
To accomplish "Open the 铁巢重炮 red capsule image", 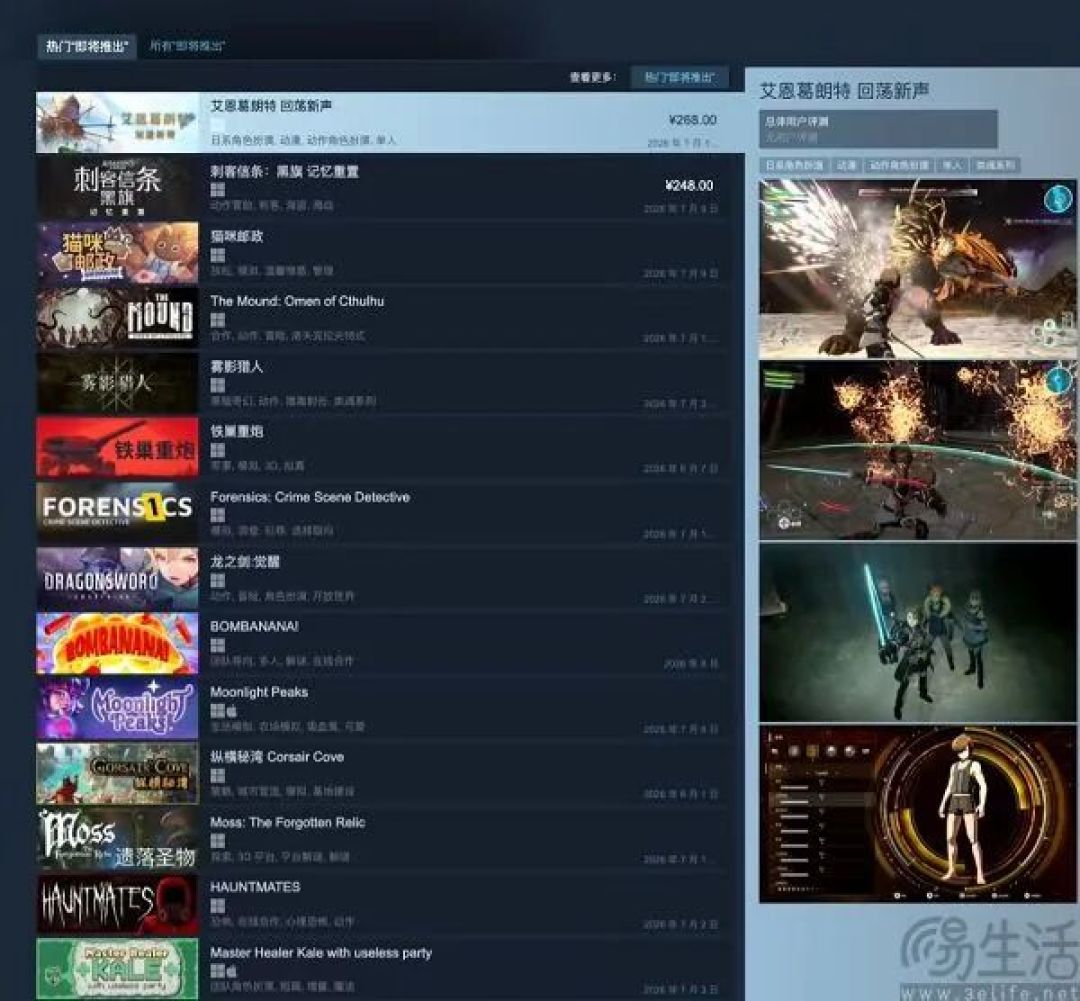I will pos(117,448).
